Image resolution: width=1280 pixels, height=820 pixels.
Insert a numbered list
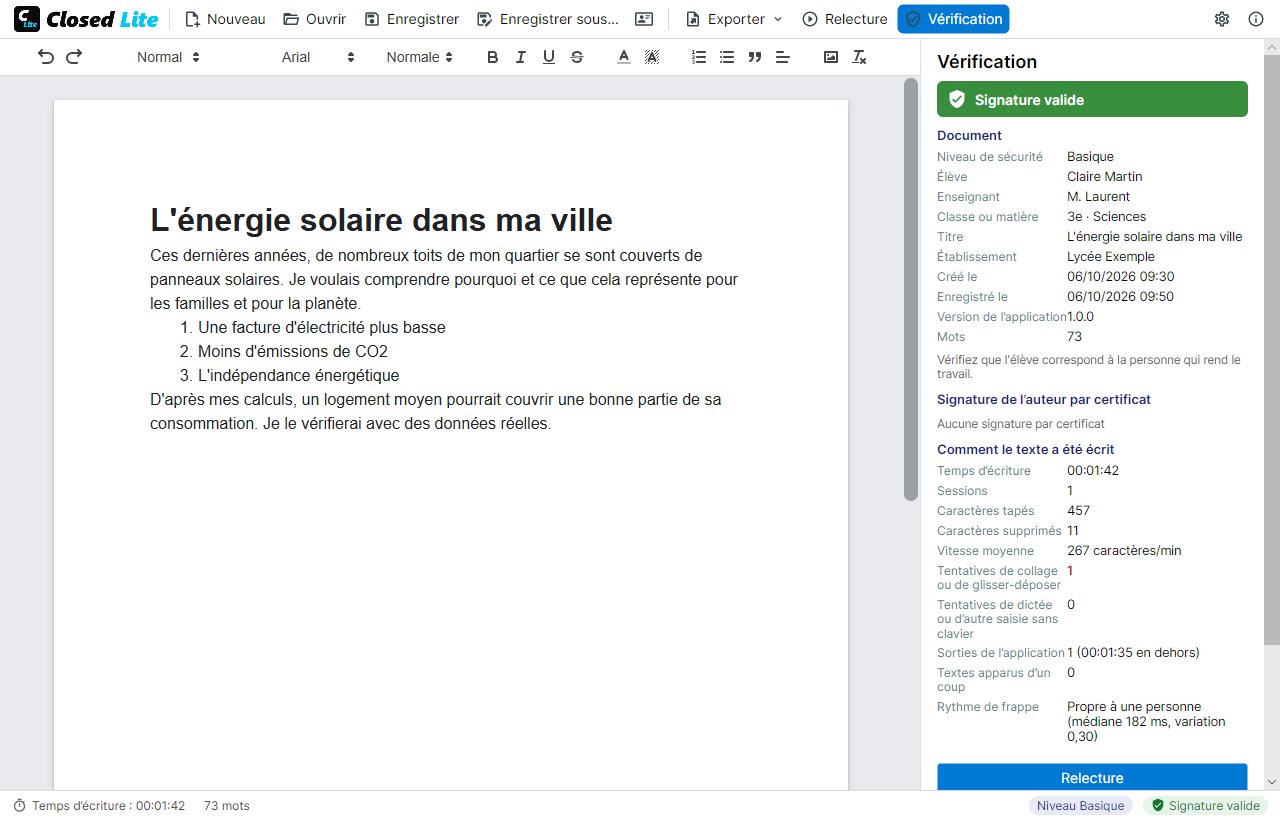coord(699,57)
